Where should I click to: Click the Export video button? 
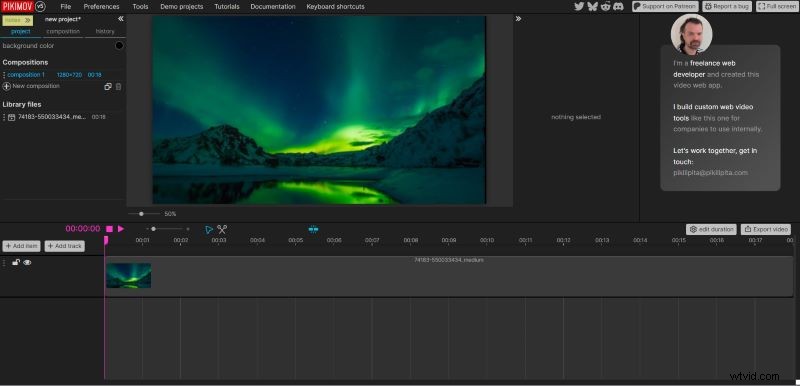(x=766, y=229)
